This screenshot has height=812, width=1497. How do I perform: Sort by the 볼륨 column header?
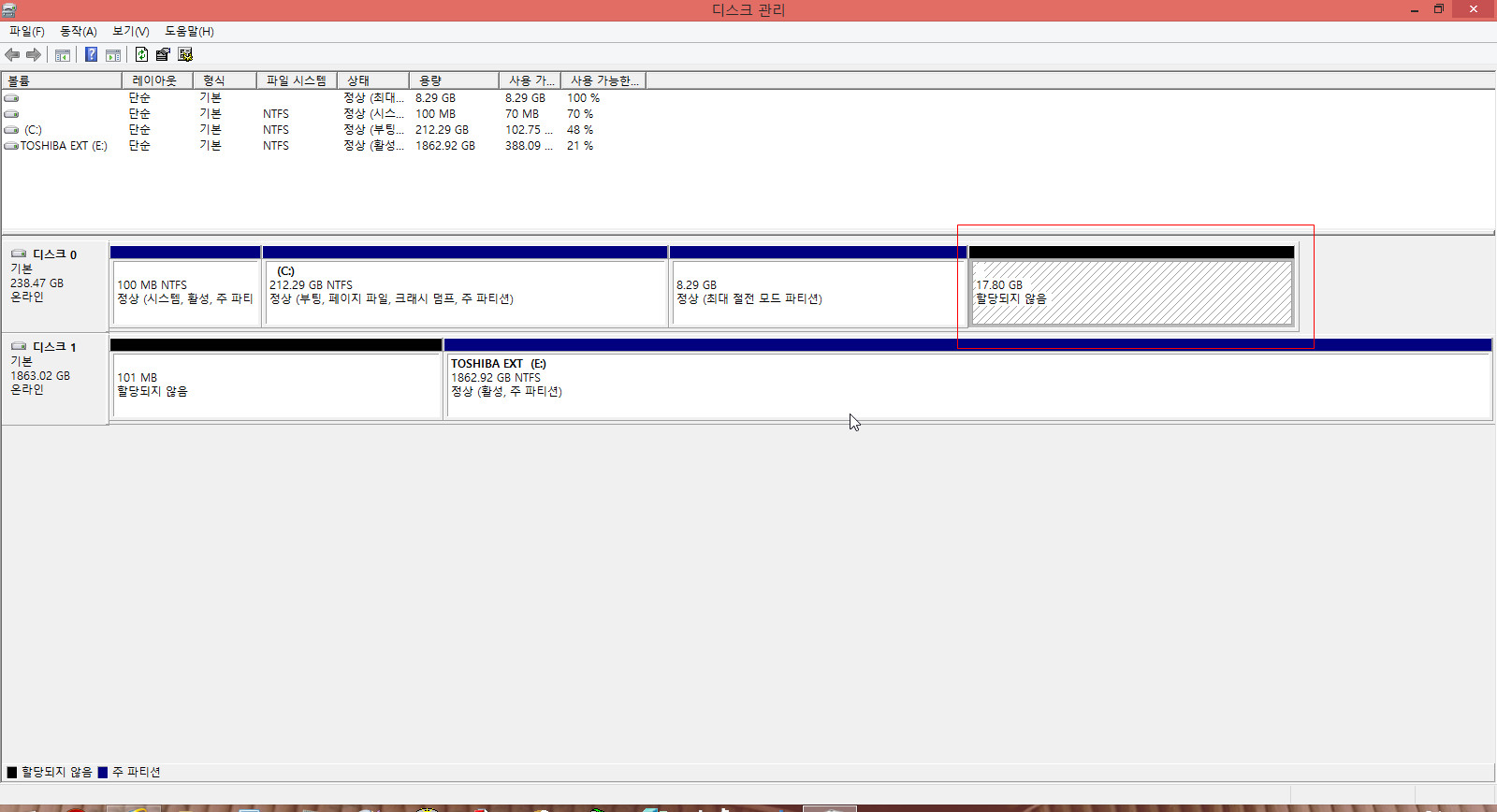click(62, 80)
